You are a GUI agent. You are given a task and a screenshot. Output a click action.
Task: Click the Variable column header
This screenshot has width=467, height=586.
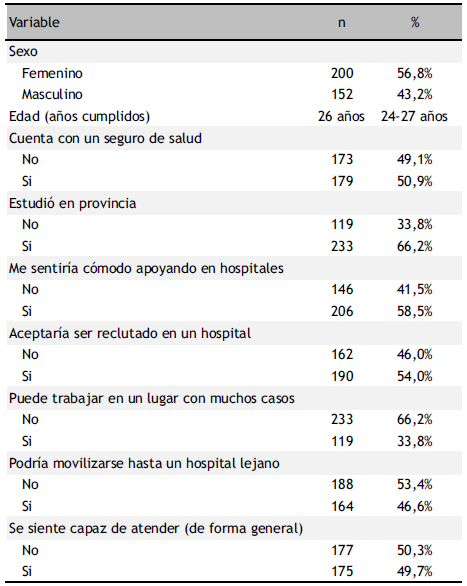pos(34,22)
